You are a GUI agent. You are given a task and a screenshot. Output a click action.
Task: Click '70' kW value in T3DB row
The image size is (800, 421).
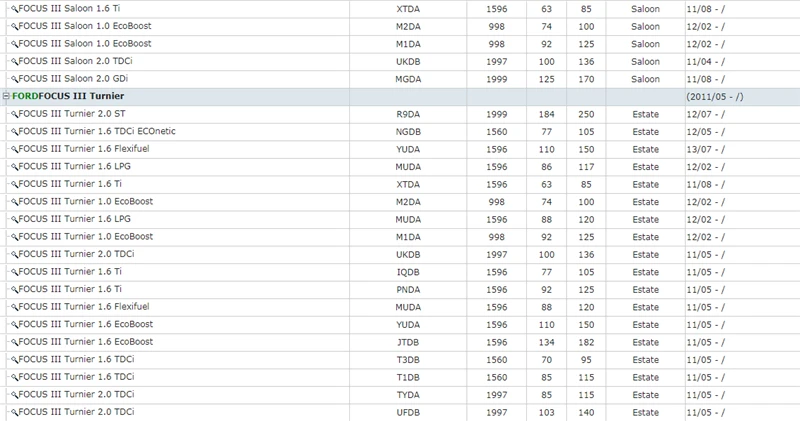[546, 360]
